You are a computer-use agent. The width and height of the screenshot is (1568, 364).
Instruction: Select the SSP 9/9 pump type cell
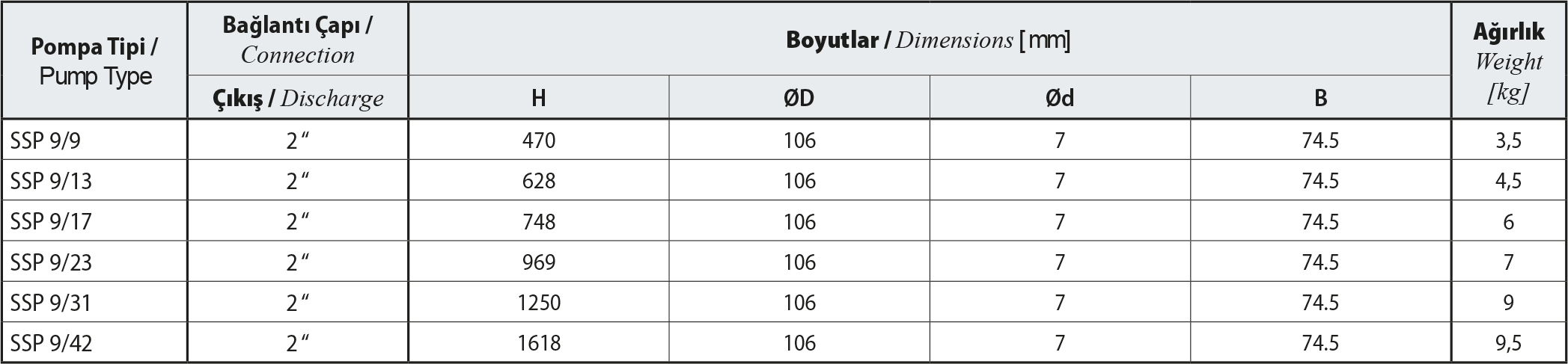click(94, 140)
